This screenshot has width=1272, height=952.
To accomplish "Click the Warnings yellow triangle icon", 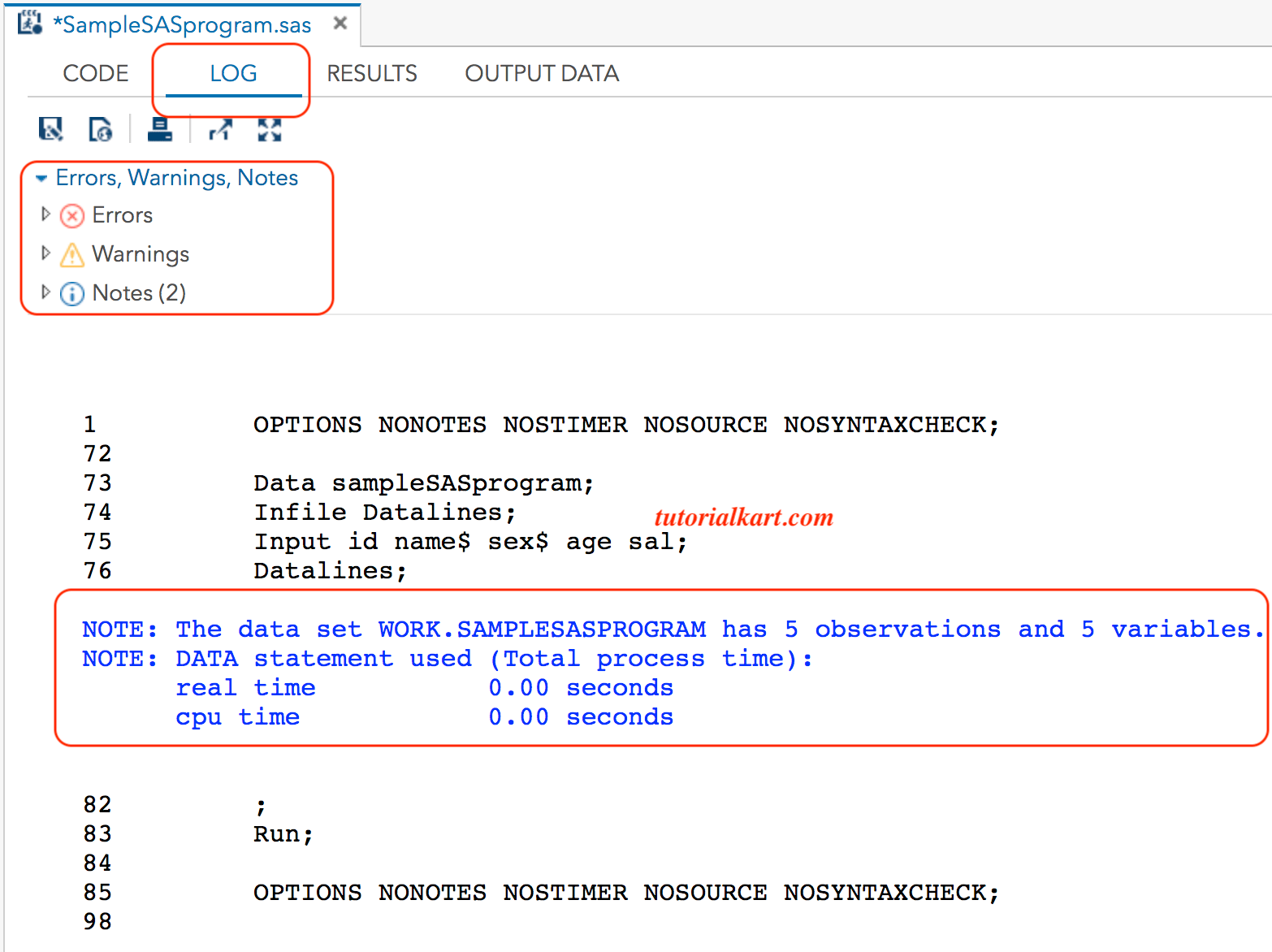I will coord(71,253).
